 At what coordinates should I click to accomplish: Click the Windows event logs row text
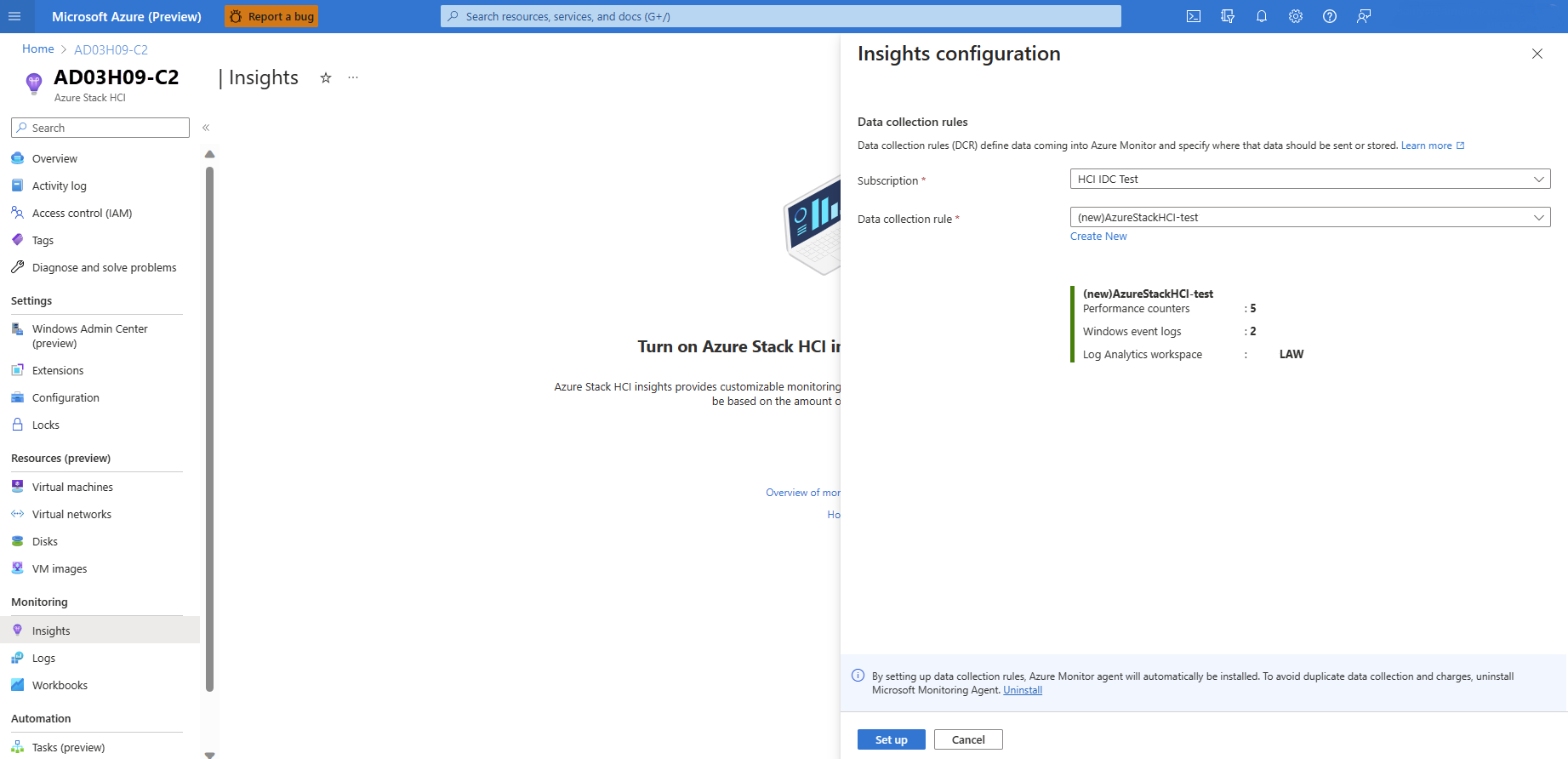(x=1132, y=332)
